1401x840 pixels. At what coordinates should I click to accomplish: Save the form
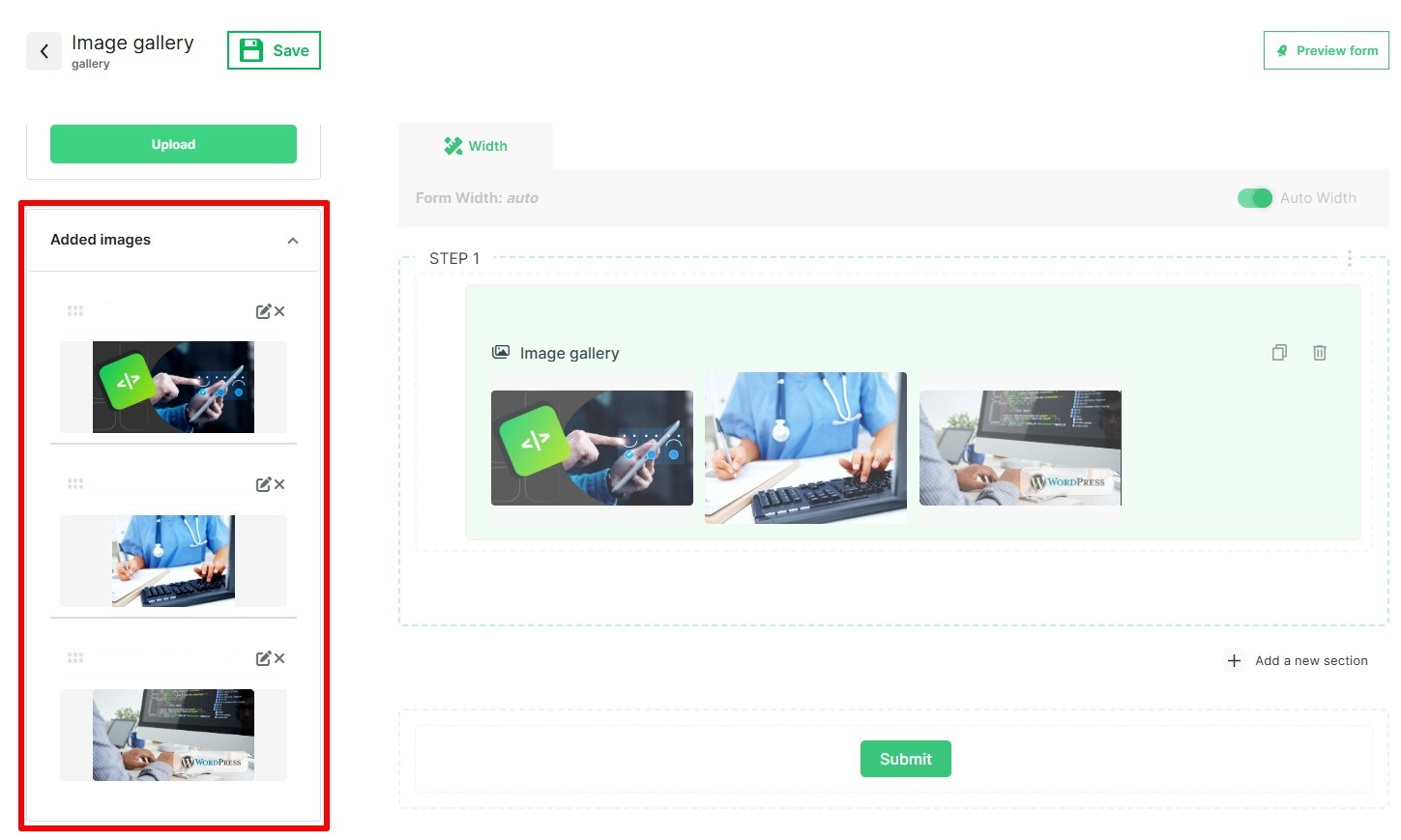274,50
